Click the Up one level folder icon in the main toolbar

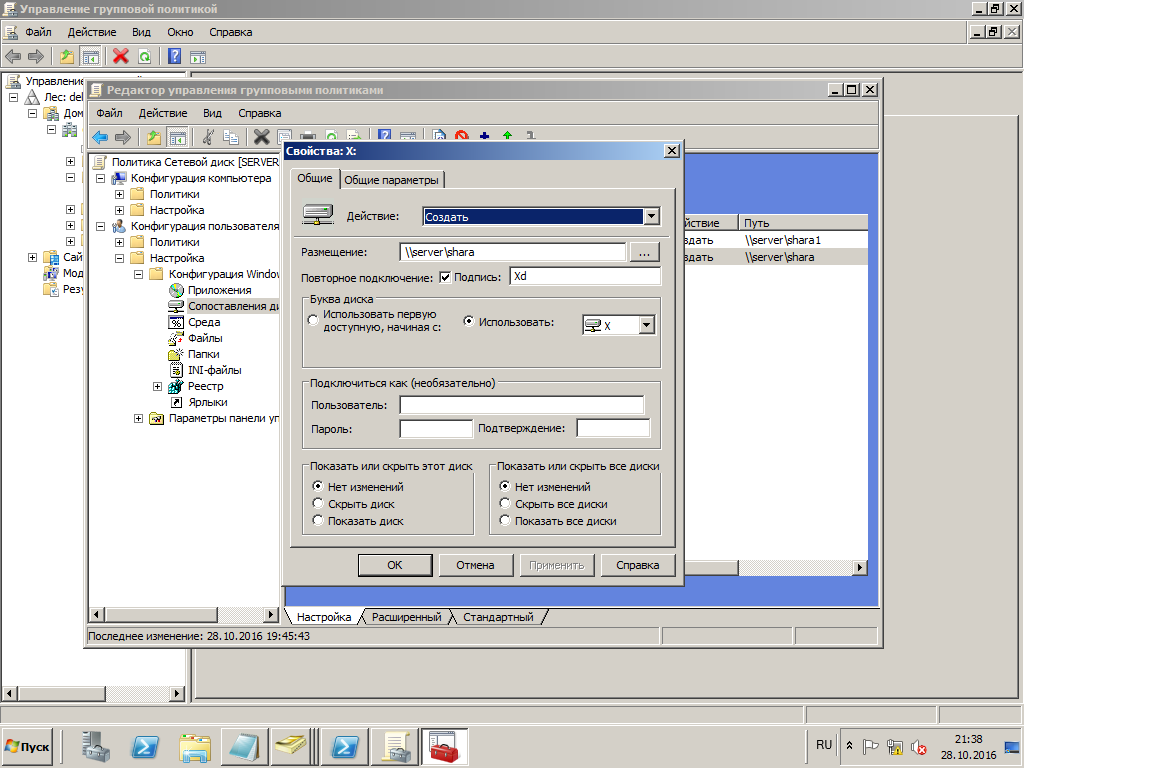(67, 56)
